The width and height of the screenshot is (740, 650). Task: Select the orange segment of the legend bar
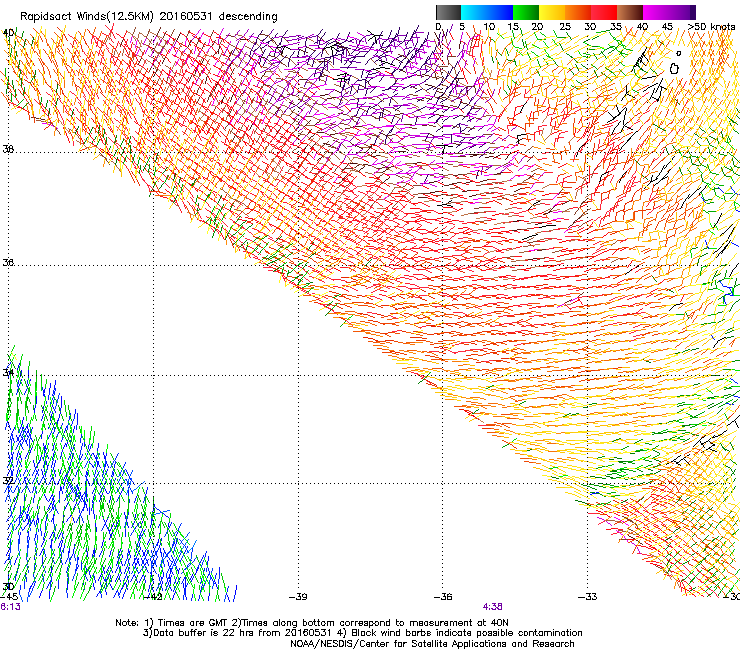tap(578, 12)
